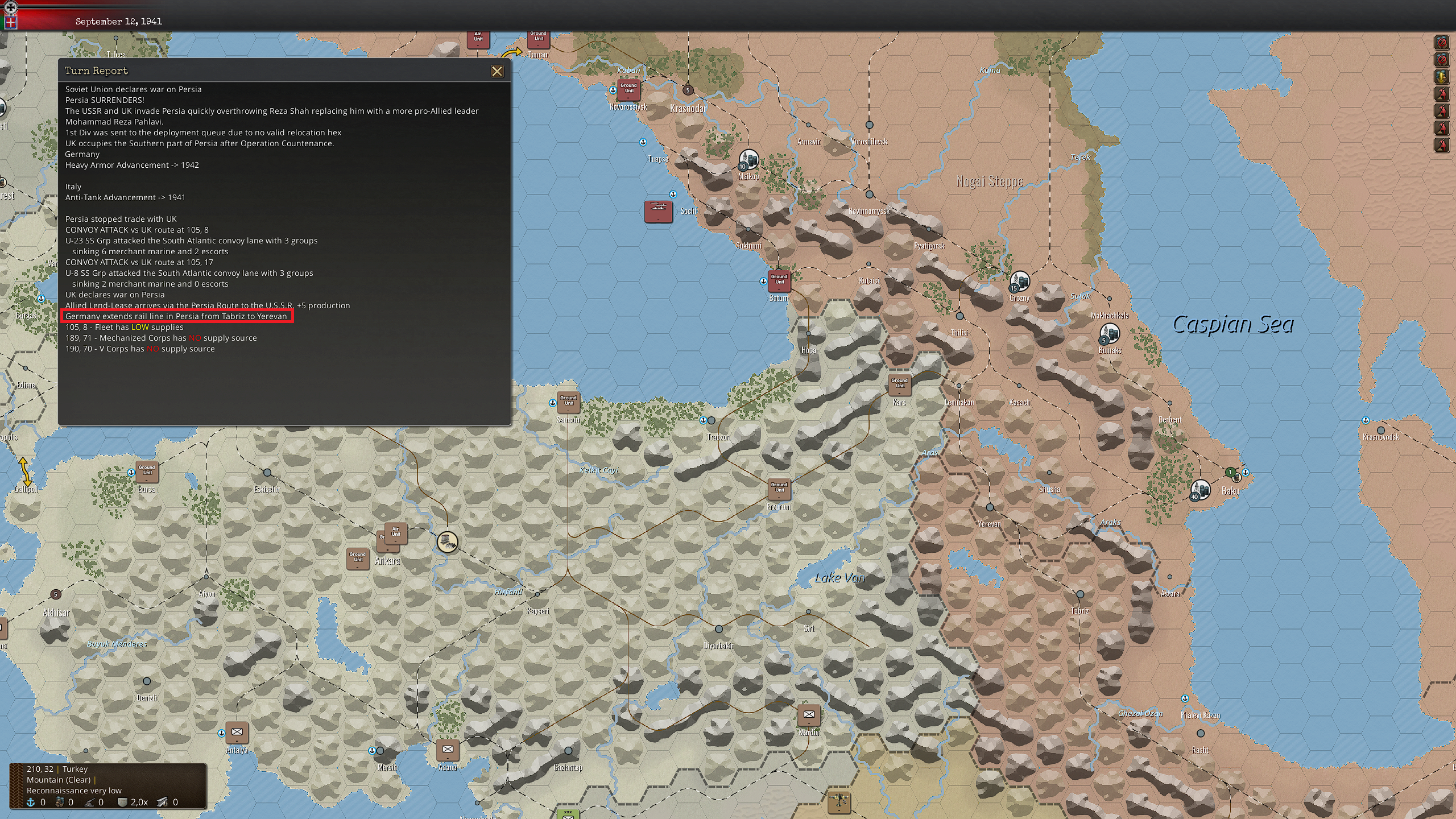Click the yellow strait arrow at Gallipoli

tap(24, 471)
